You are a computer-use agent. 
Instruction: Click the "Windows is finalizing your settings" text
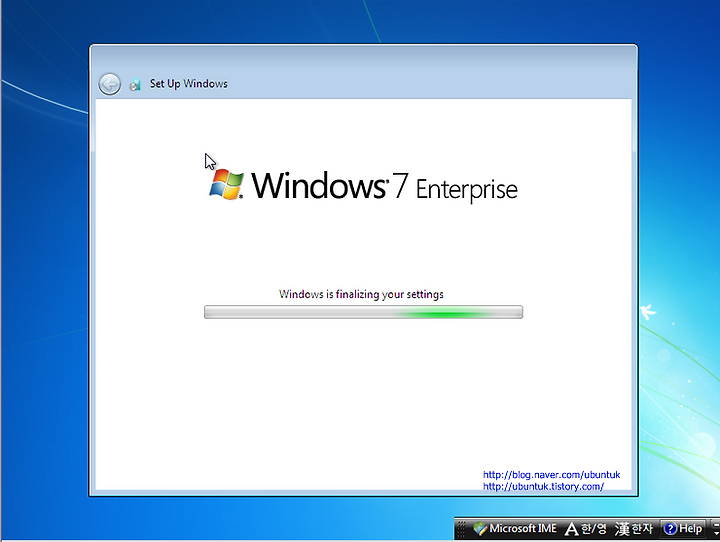pyautogui.click(x=361, y=294)
